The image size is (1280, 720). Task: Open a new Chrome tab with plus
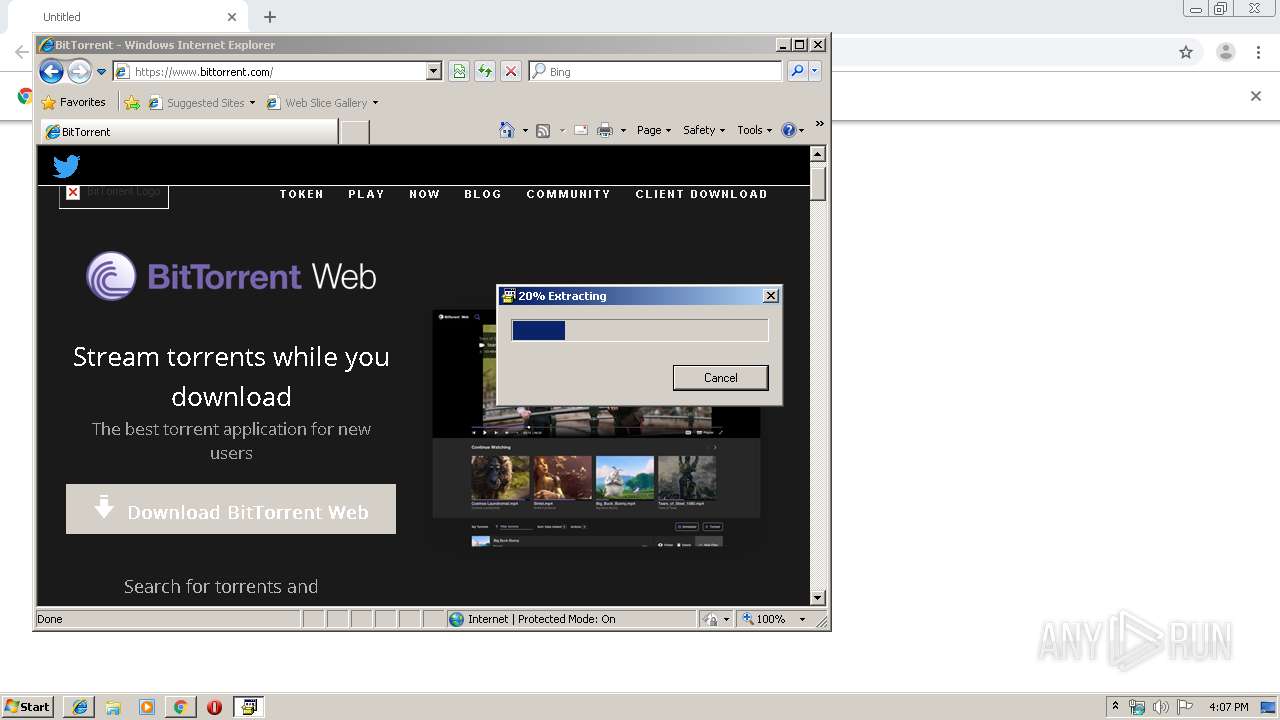point(270,17)
